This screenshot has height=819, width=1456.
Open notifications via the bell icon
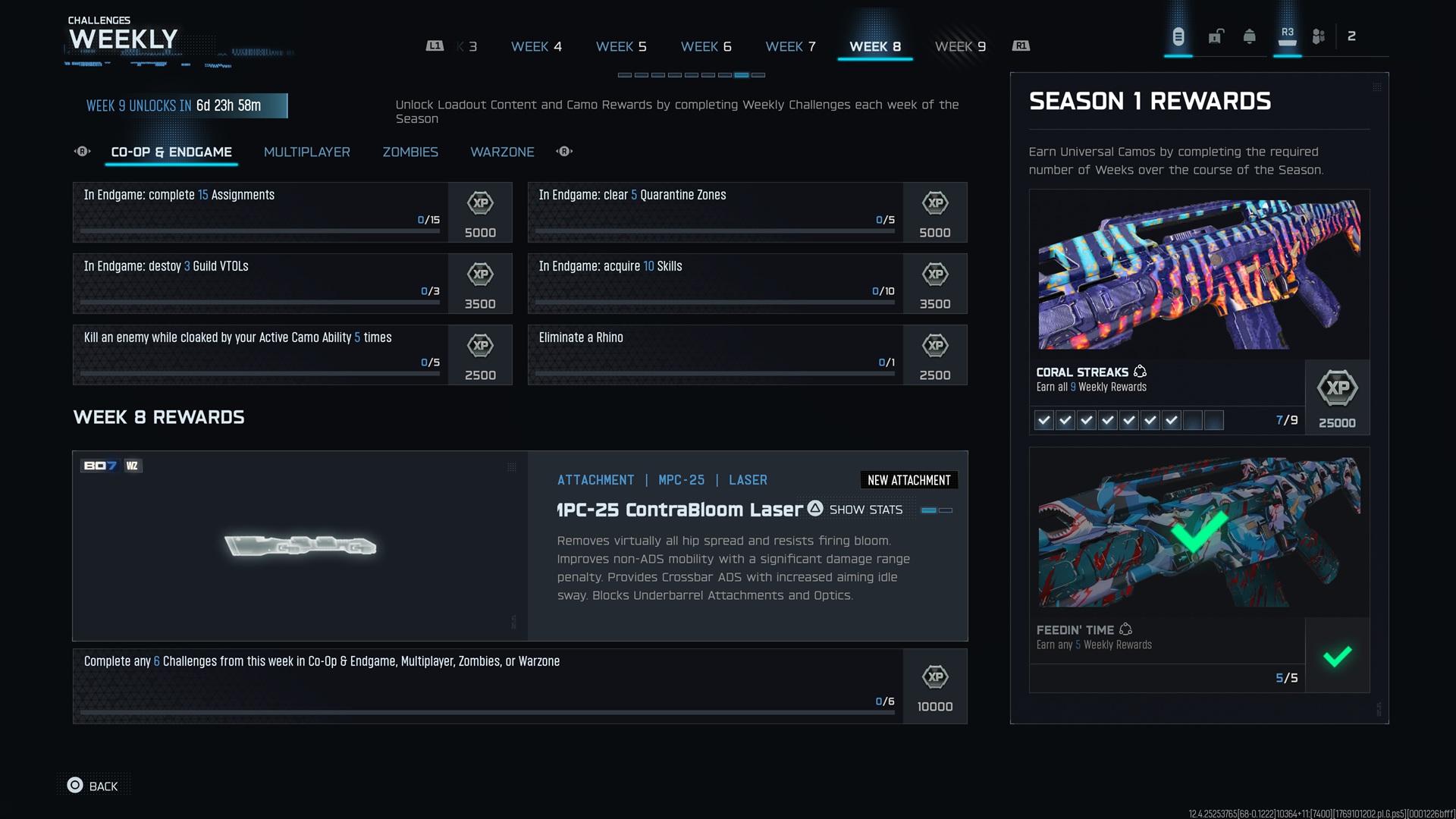click(x=1250, y=36)
